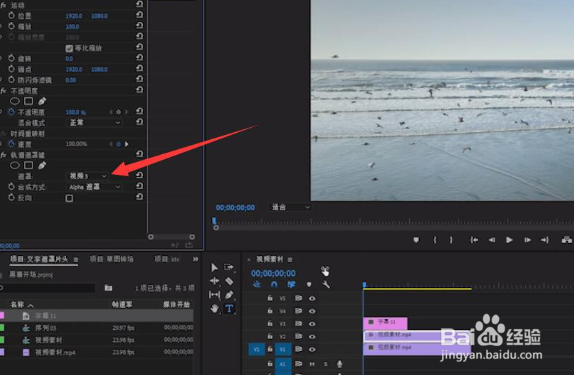Go to In point
Viewport: 574px width, 375px height.
pos(474,240)
